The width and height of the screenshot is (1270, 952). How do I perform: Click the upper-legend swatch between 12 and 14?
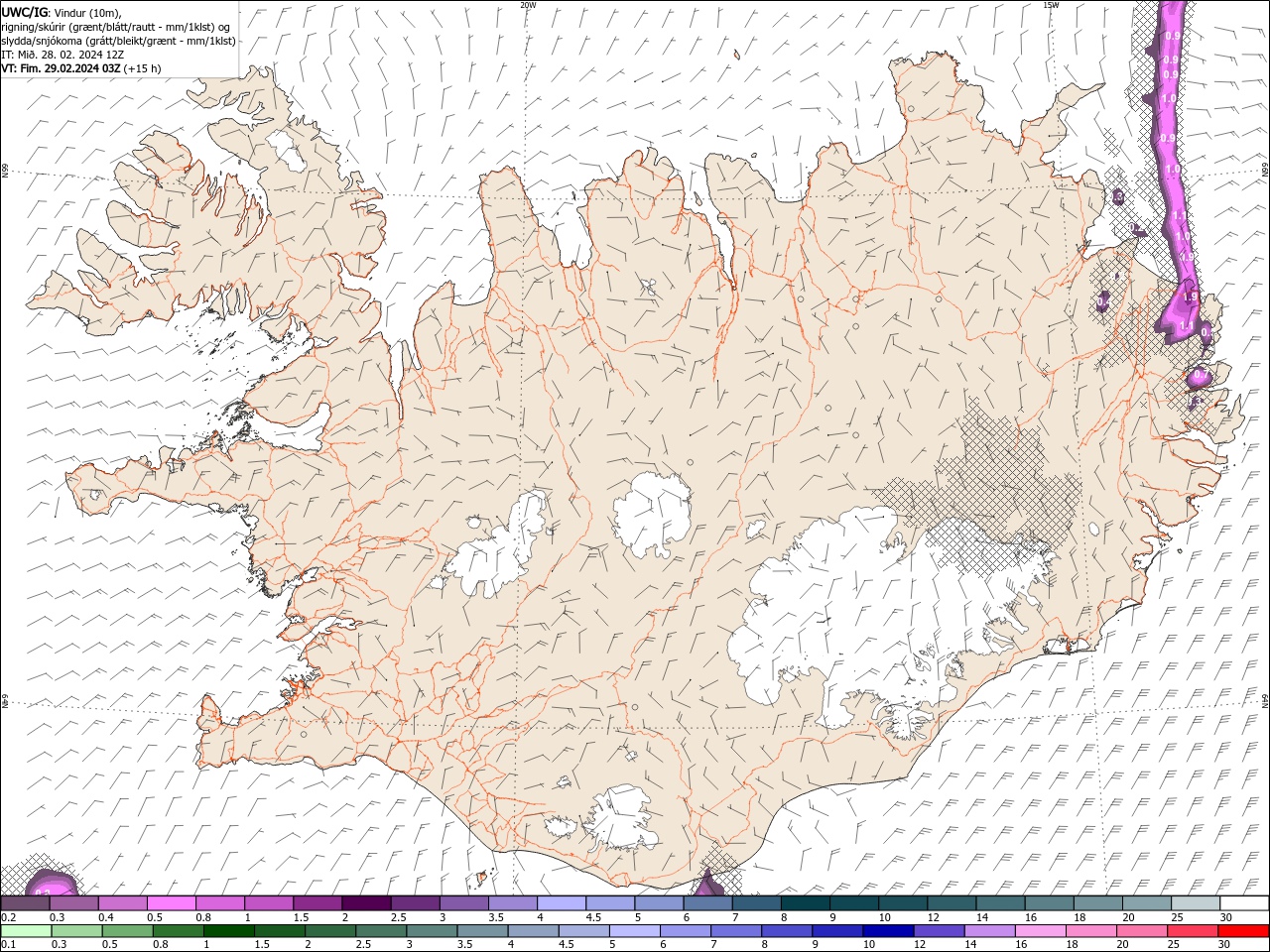pyautogui.click(x=952, y=903)
